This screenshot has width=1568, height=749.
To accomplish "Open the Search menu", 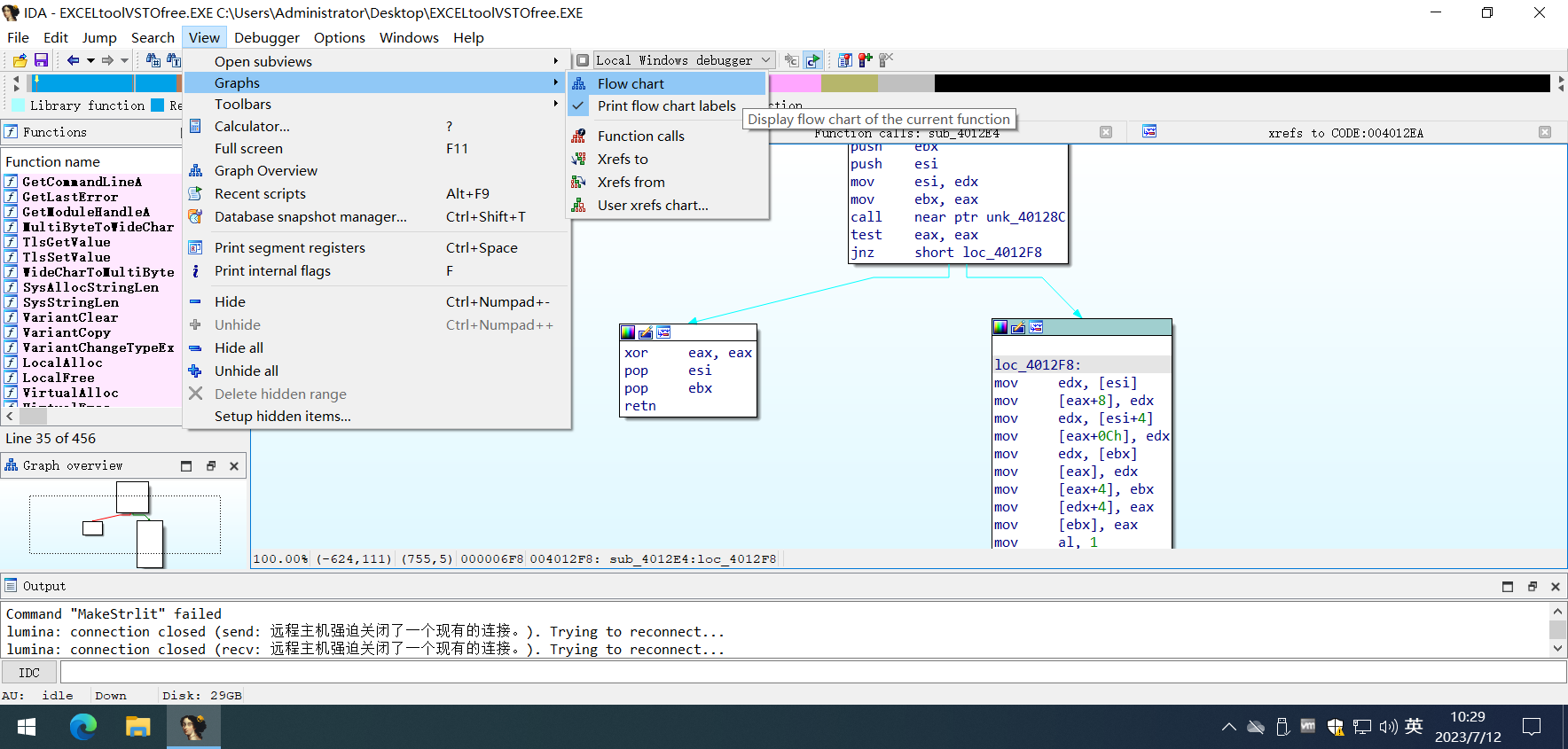I will pyautogui.click(x=153, y=37).
